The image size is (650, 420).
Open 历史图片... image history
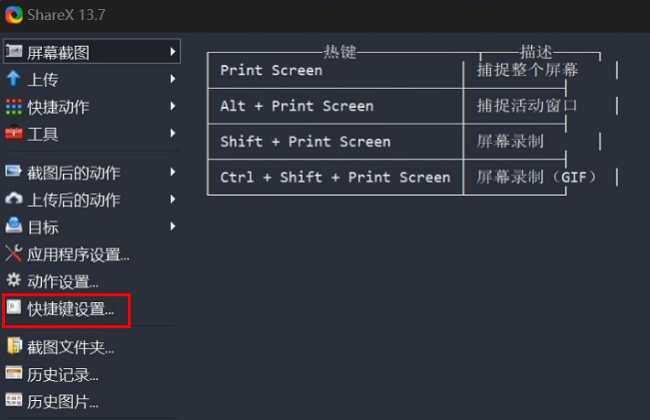click(x=63, y=402)
